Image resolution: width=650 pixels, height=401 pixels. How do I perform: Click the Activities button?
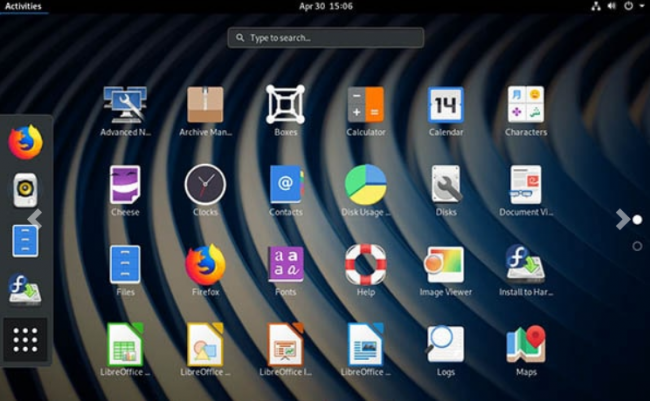pyautogui.click(x=23, y=6)
